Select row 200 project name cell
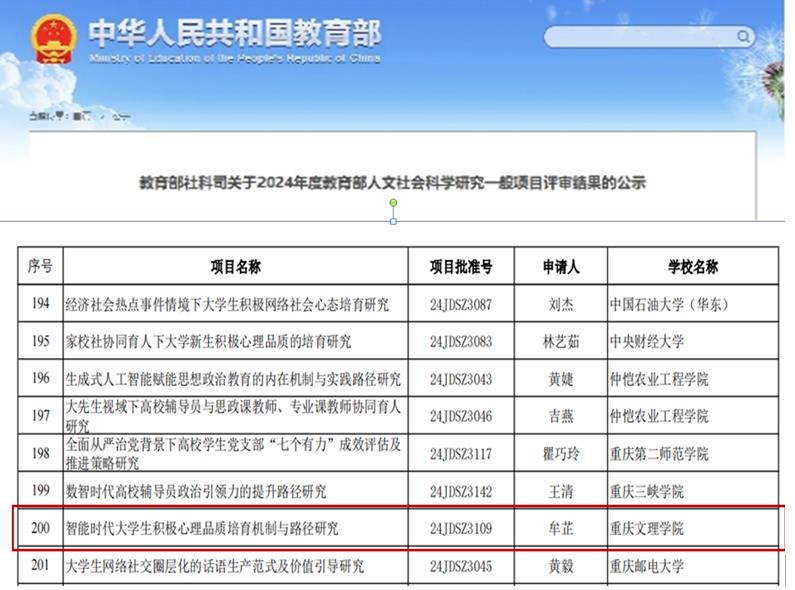Image resolution: width=795 pixels, height=590 pixels. 202,528
